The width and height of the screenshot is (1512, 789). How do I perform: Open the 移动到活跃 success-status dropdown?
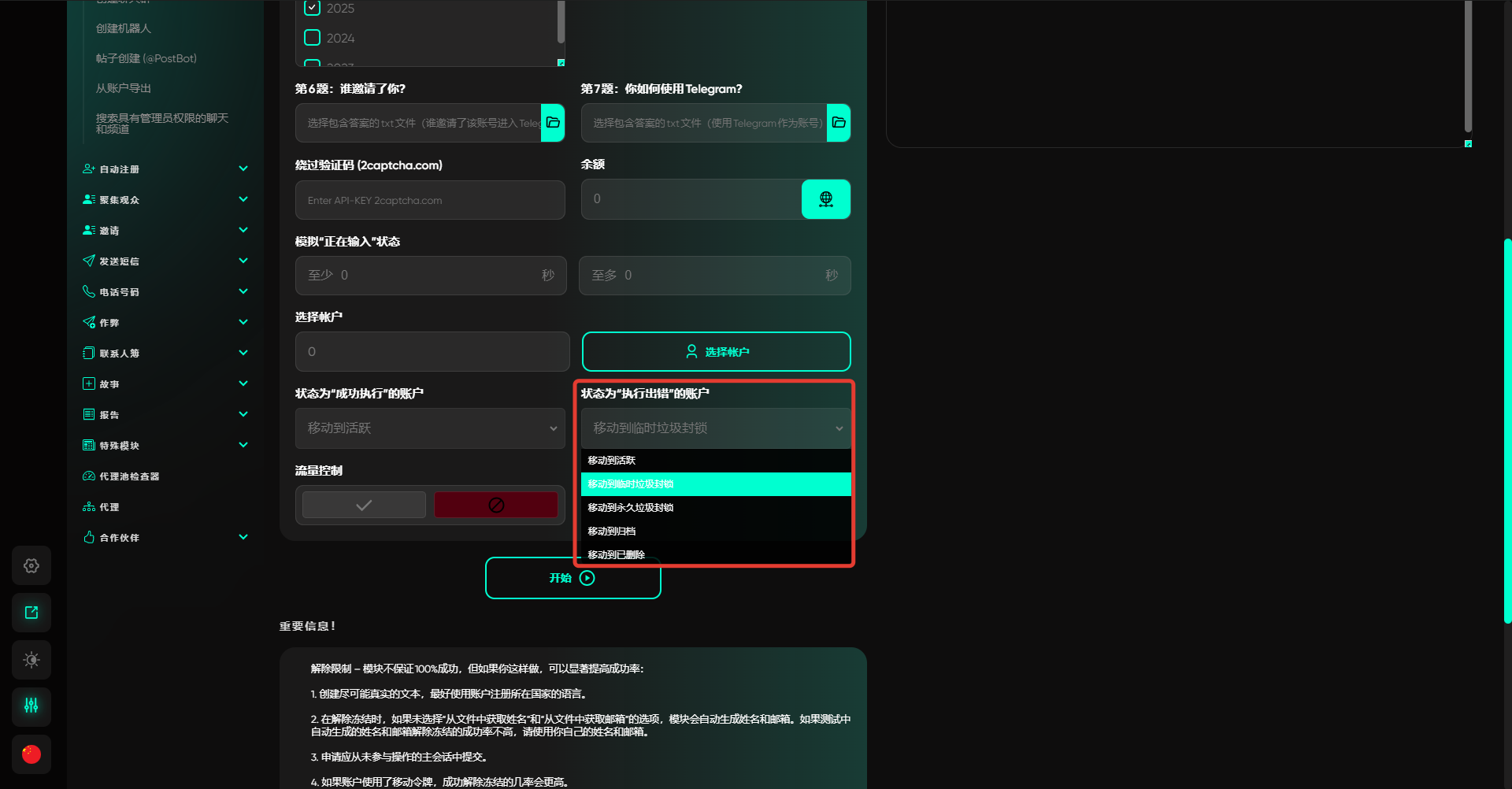pos(431,428)
